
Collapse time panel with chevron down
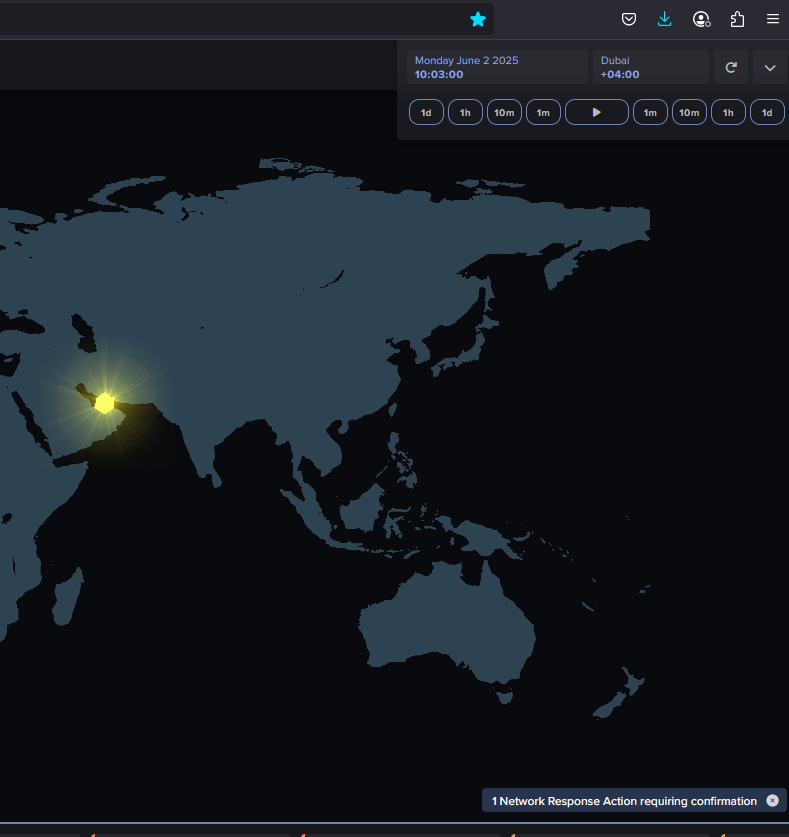[x=770, y=67]
